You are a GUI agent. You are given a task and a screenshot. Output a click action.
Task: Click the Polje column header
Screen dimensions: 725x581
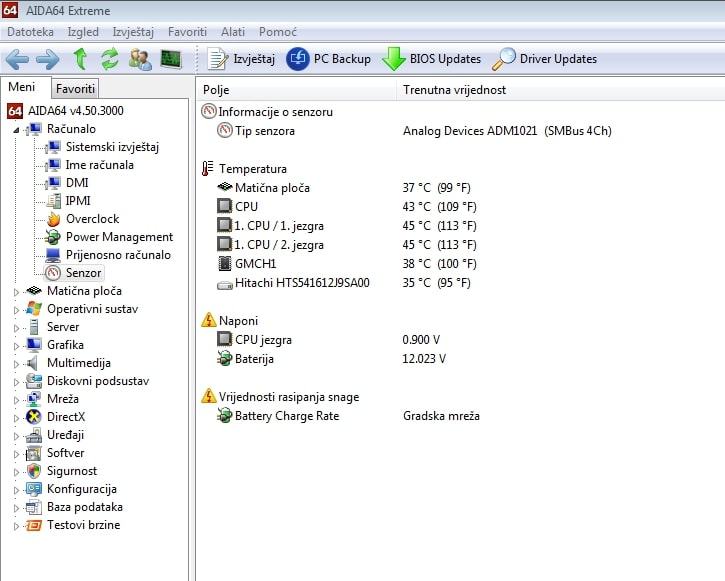296,90
